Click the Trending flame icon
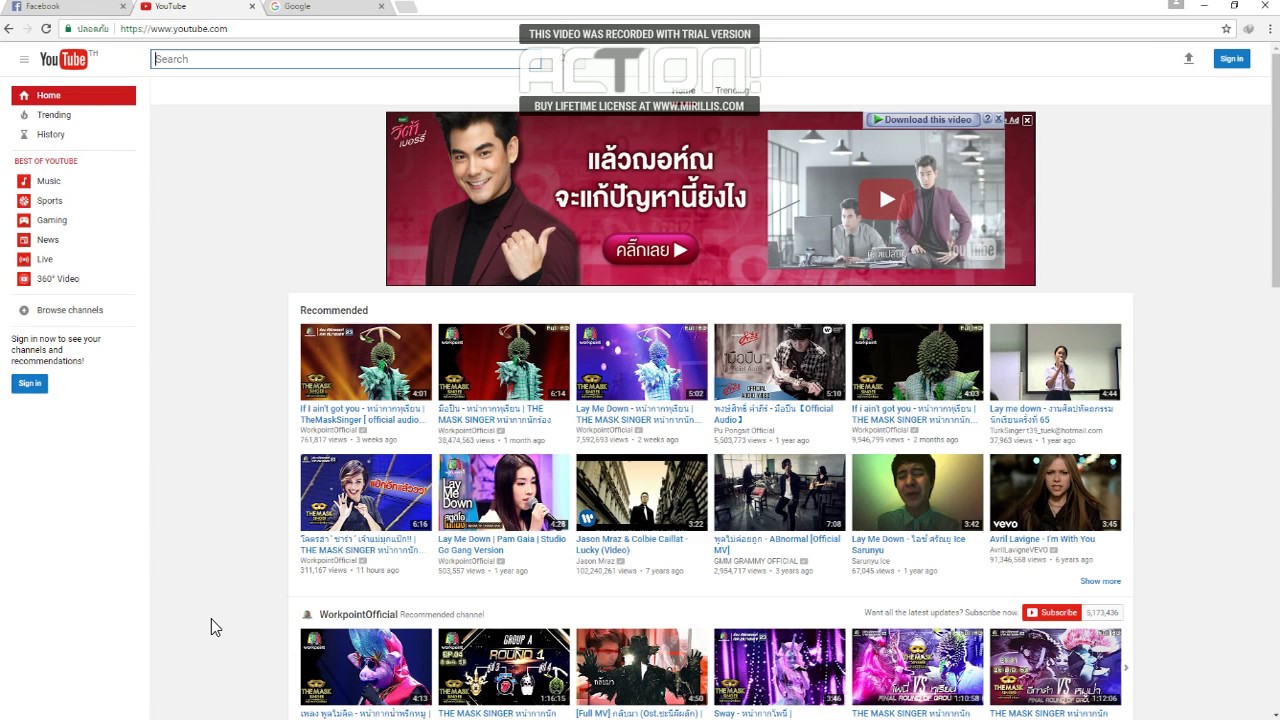Image resolution: width=1280 pixels, height=720 pixels. [24, 115]
